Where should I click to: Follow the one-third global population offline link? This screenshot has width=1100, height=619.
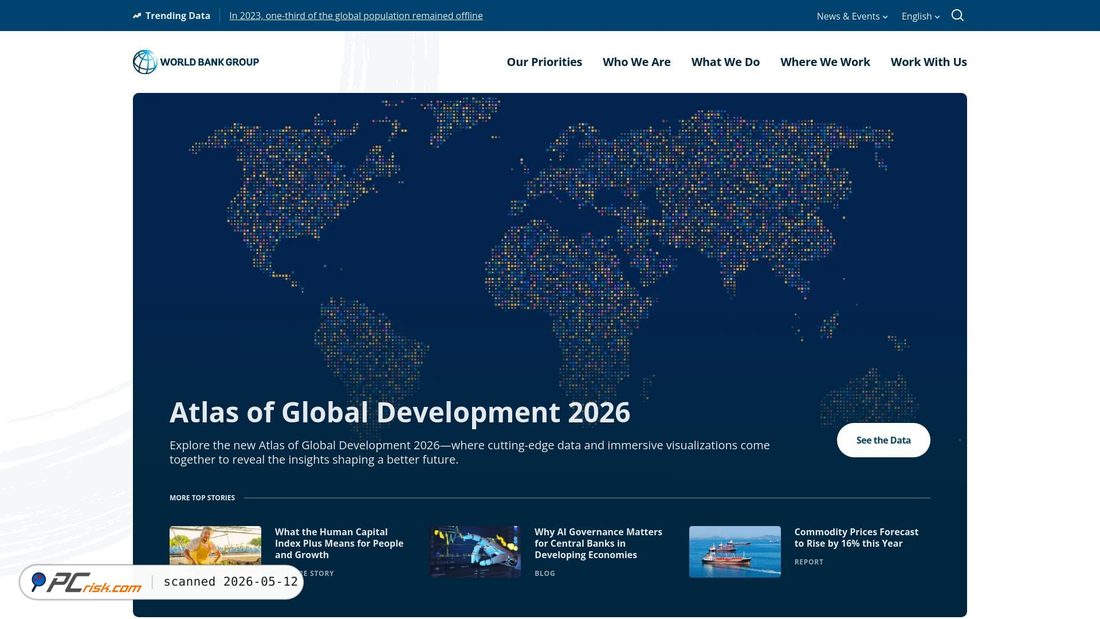click(356, 15)
